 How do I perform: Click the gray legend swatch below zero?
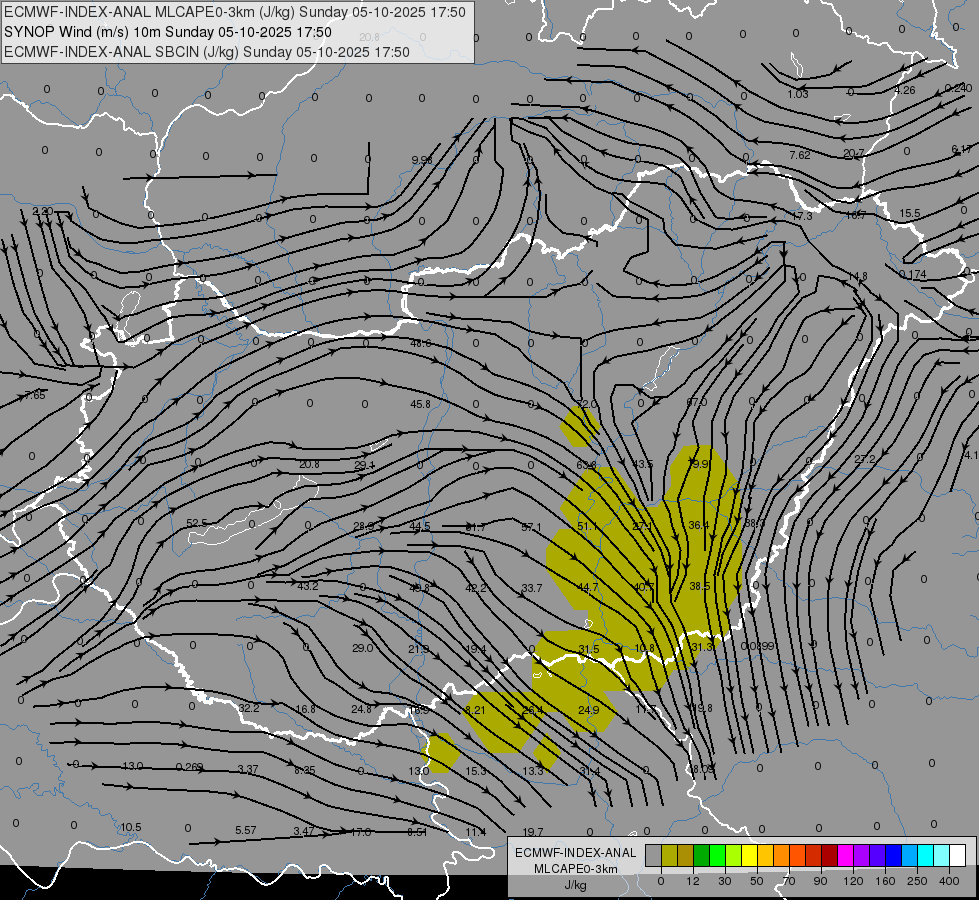pyautogui.click(x=653, y=855)
